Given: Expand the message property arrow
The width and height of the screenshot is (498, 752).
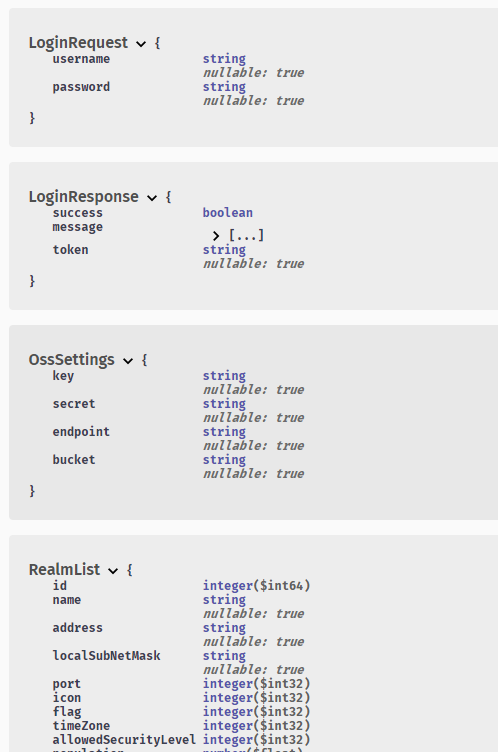Looking at the screenshot, I should [215, 235].
